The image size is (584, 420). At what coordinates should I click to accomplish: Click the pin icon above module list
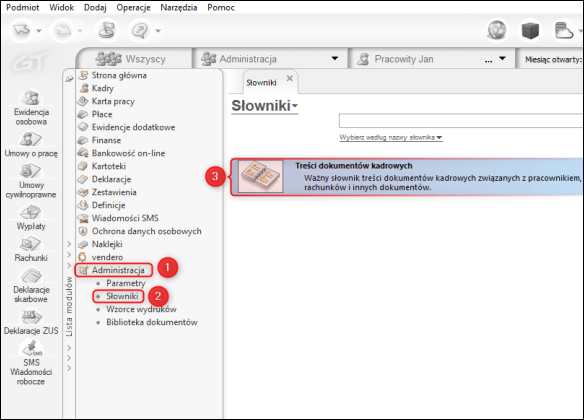(x=69, y=79)
